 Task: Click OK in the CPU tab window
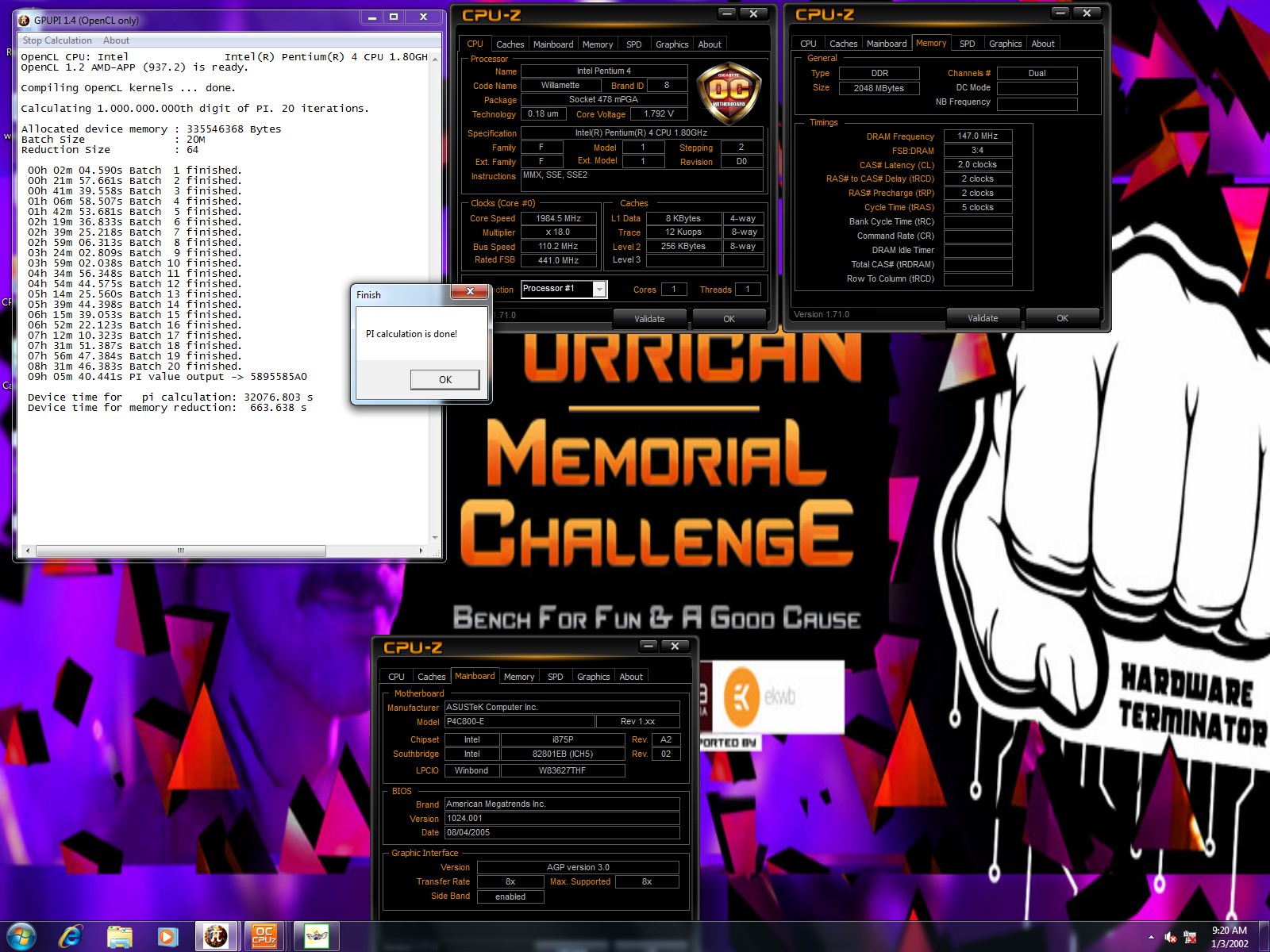point(729,319)
